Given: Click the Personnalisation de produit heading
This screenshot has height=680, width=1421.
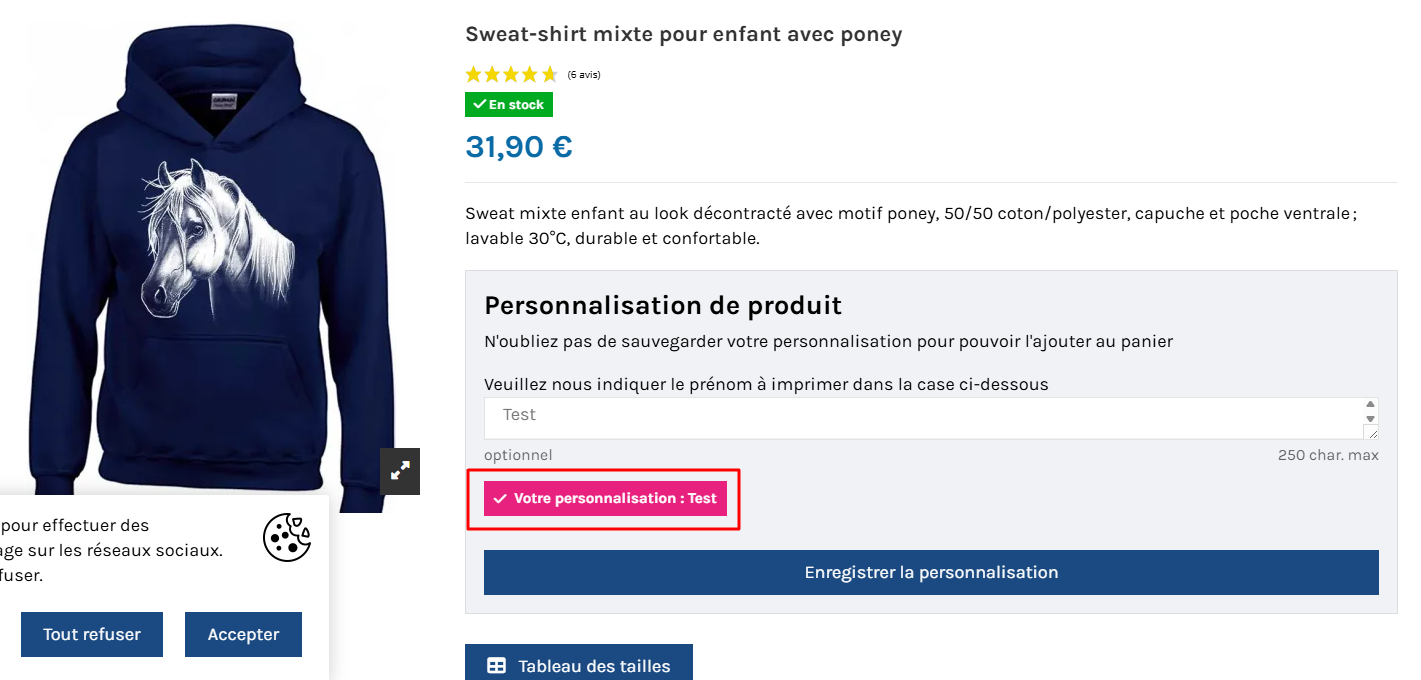Looking at the screenshot, I should point(662,305).
